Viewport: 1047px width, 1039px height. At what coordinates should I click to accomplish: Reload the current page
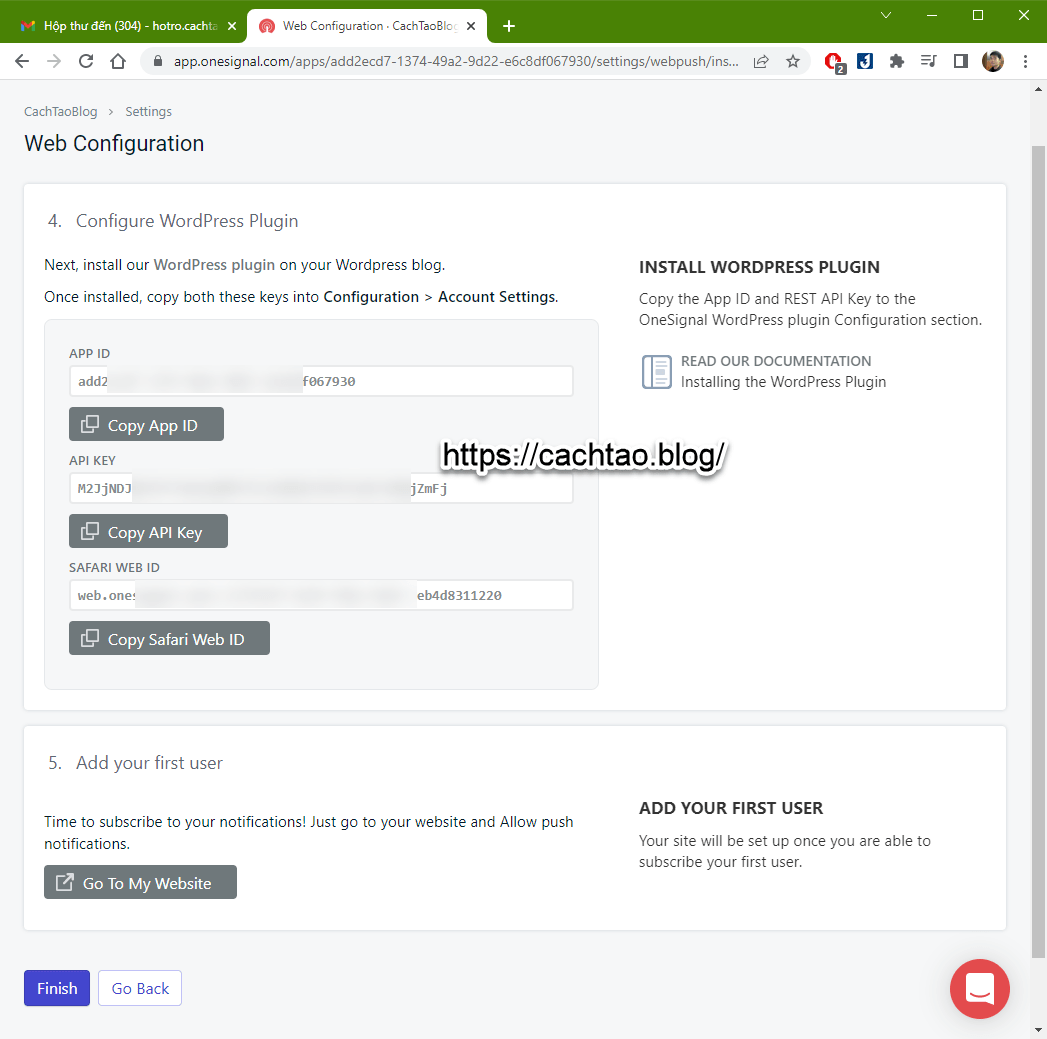[86, 61]
